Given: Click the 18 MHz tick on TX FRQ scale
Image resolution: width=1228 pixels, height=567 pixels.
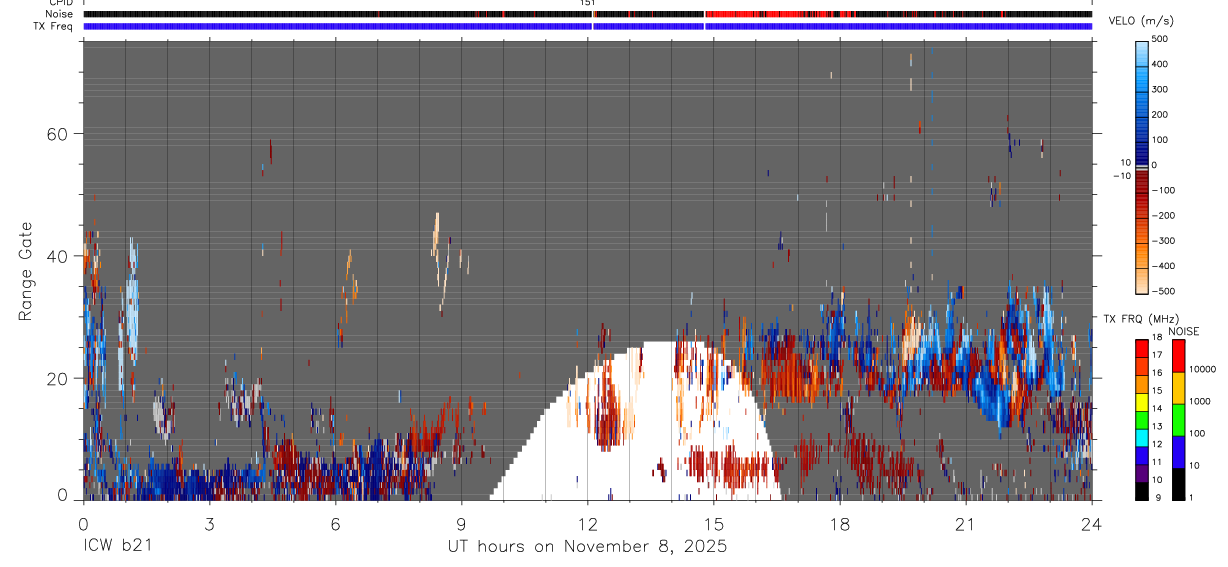Looking at the screenshot, I should [x=1156, y=338].
